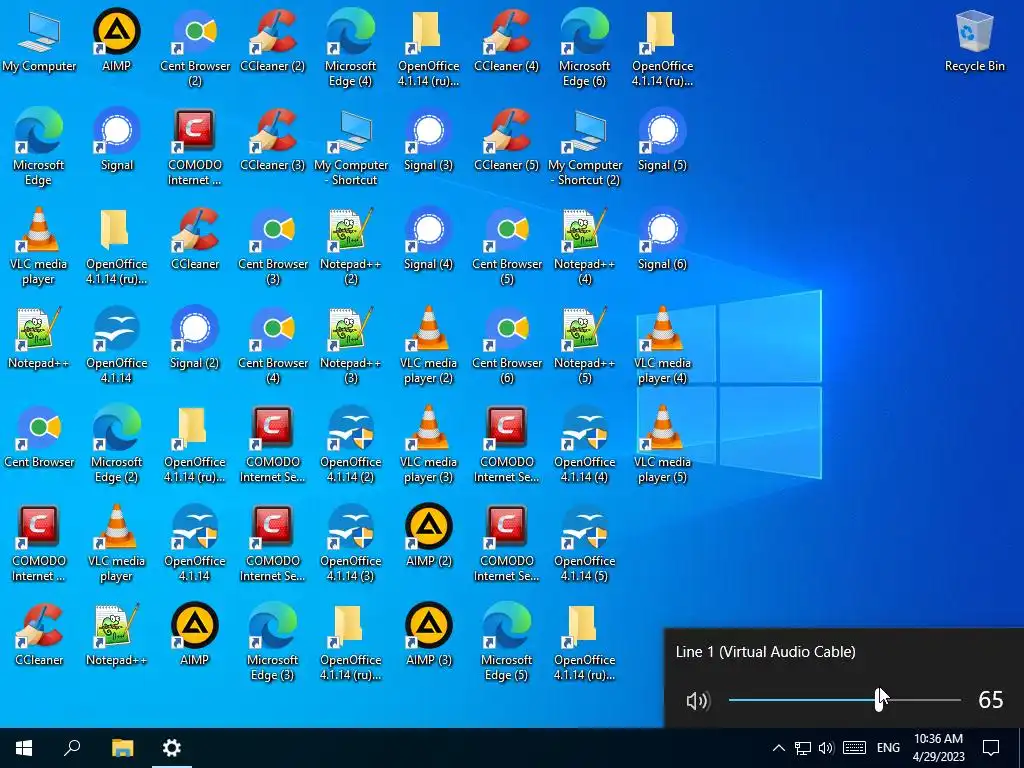The height and width of the screenshot is (768, 1024).
Task: Select the OpenOffice 4.1.14 (4) shortcut
Action: 584,444
